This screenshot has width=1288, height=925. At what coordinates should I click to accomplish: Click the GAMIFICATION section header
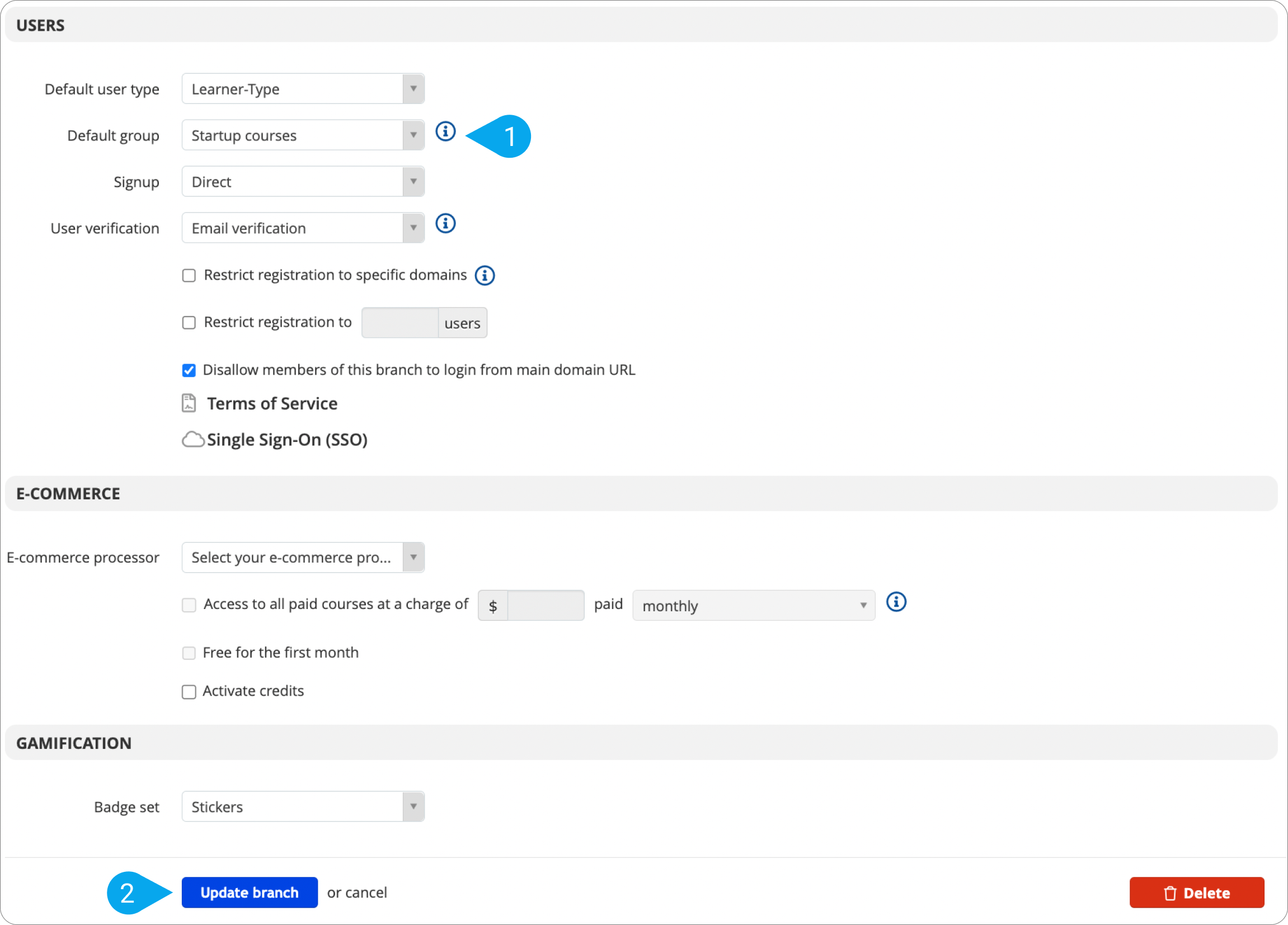(x=641, y=743)
